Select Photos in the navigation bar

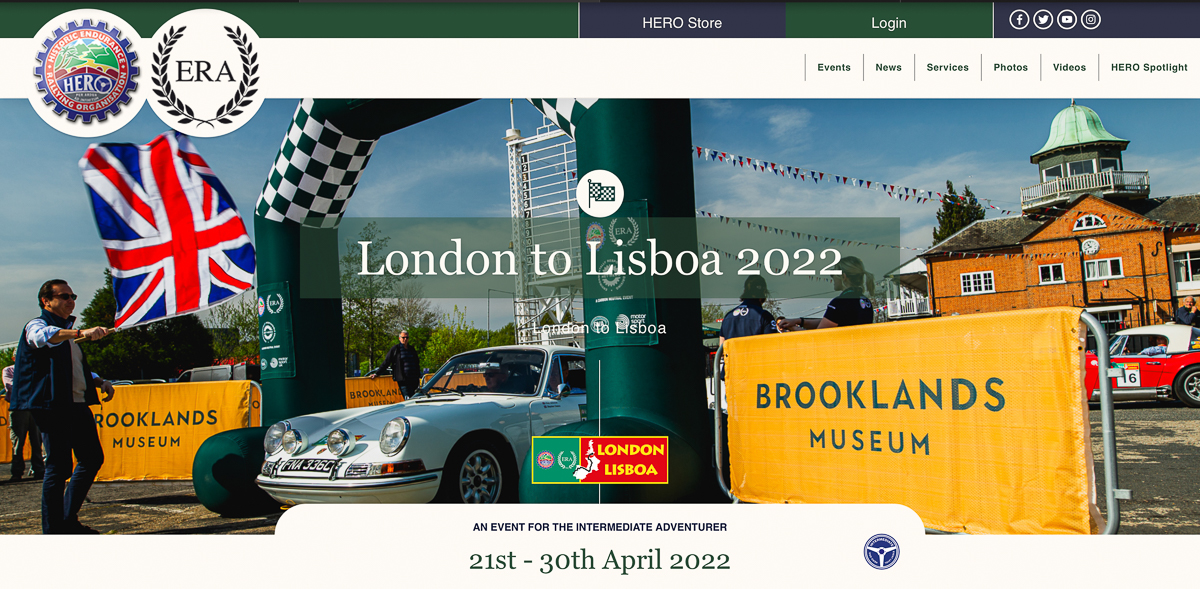[x=1010, y=68]
